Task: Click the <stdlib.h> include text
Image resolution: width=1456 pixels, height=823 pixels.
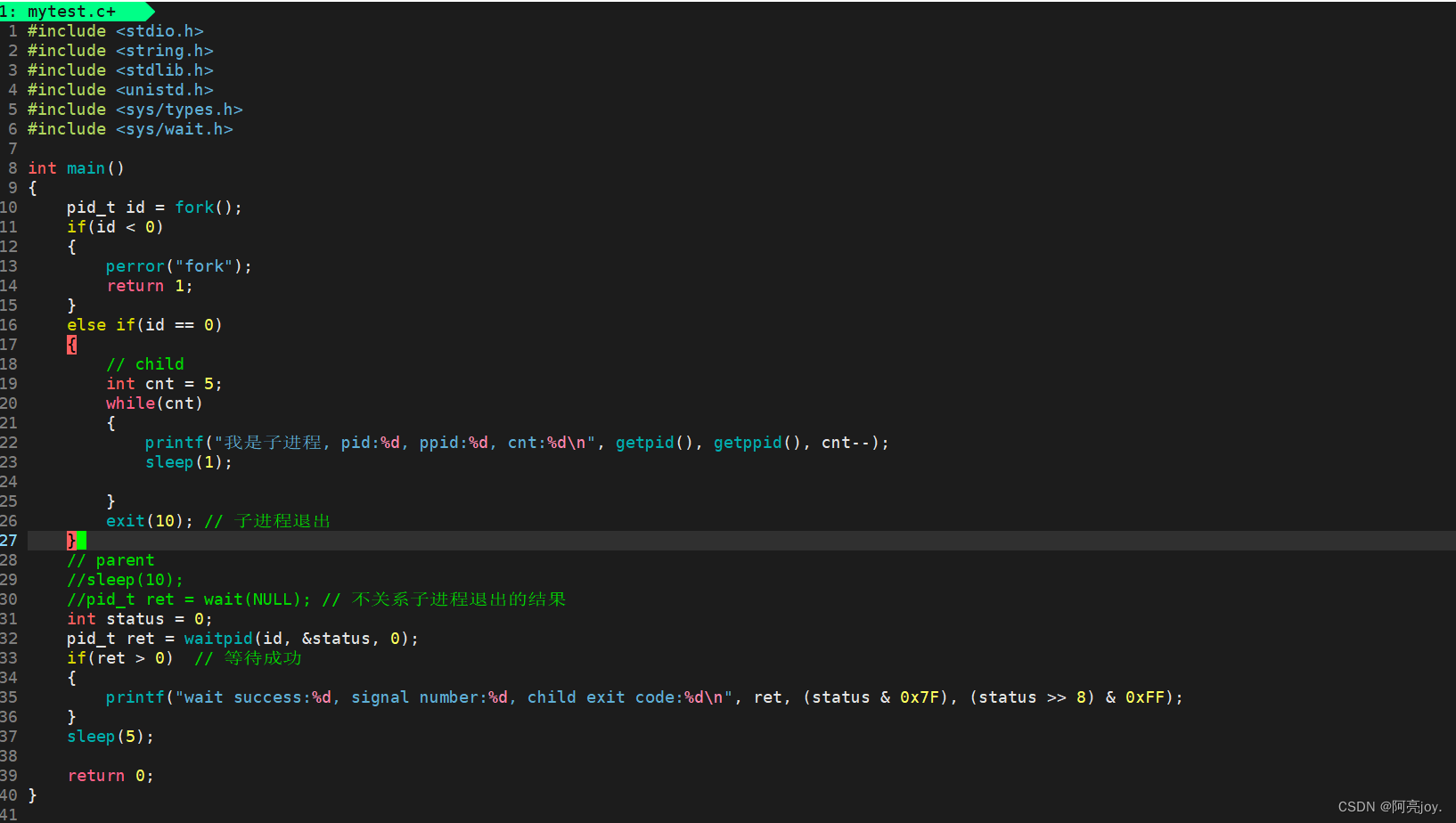Action: (x=165, y=70)
